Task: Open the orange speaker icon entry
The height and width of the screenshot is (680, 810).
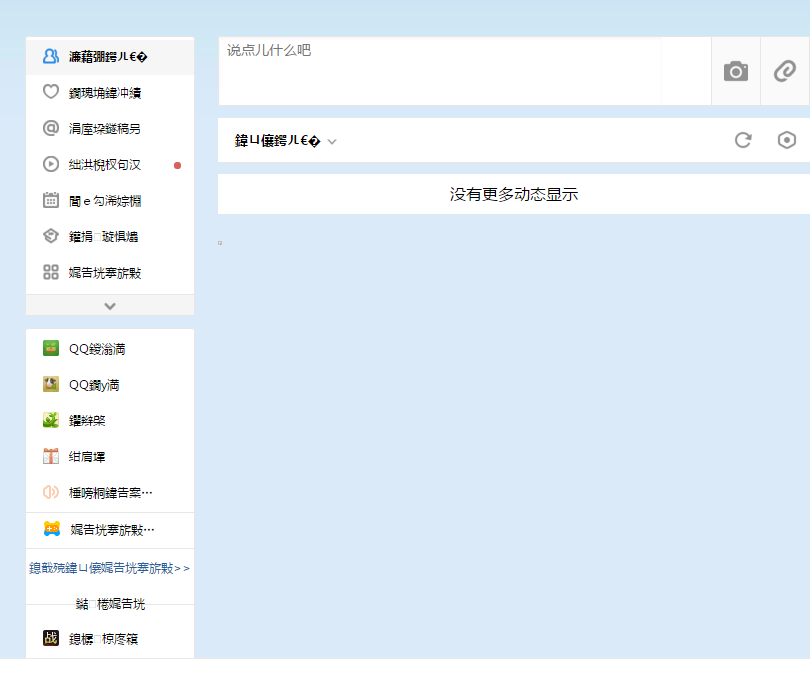Action: pyautogui.click(x=110, y=492)
